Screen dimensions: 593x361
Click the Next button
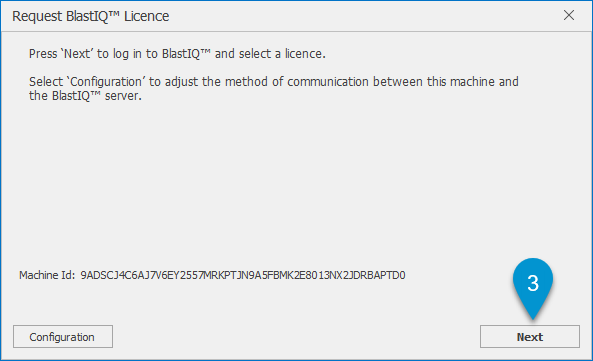[529, 336]
